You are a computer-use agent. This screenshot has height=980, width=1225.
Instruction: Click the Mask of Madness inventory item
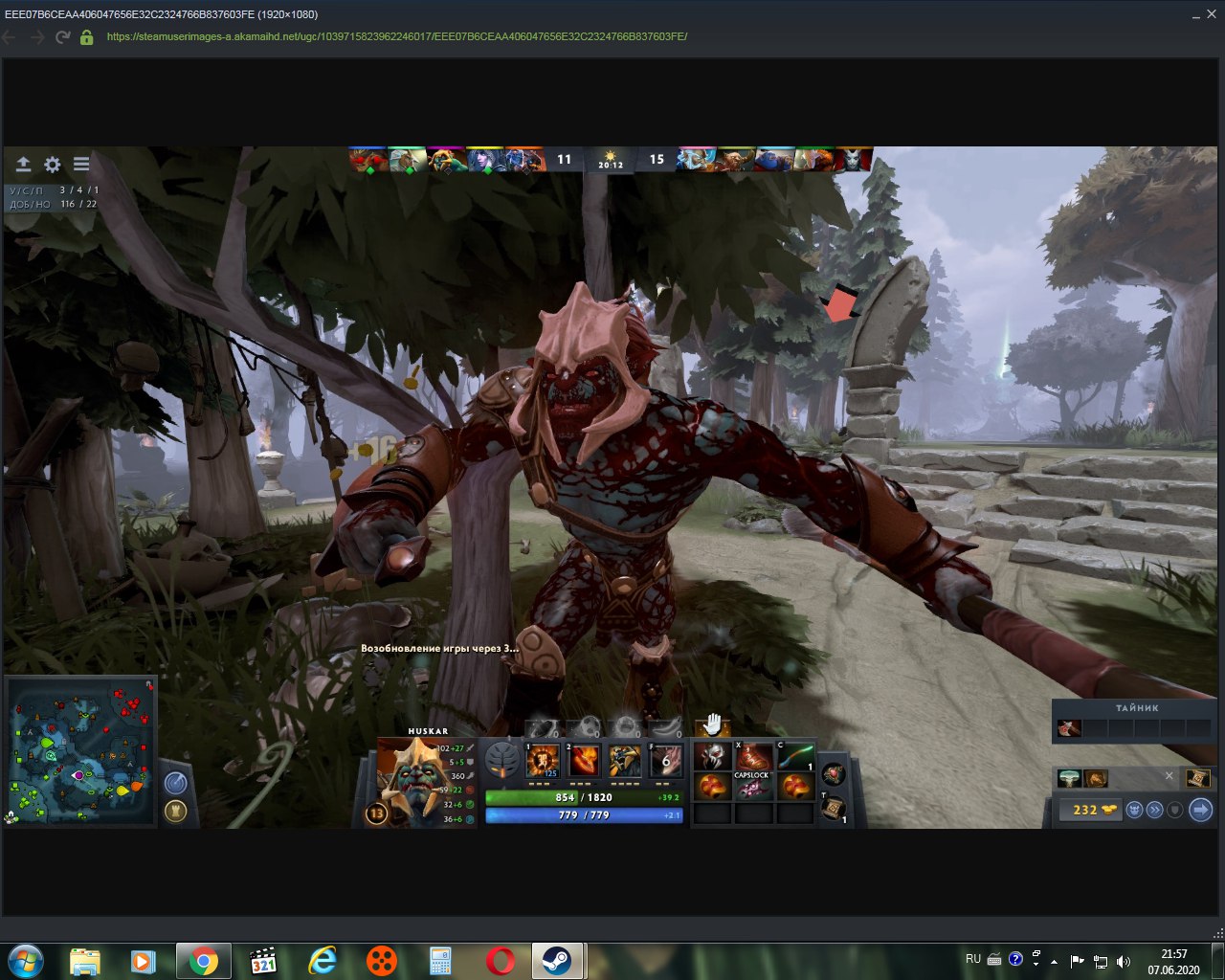[712, 756]
